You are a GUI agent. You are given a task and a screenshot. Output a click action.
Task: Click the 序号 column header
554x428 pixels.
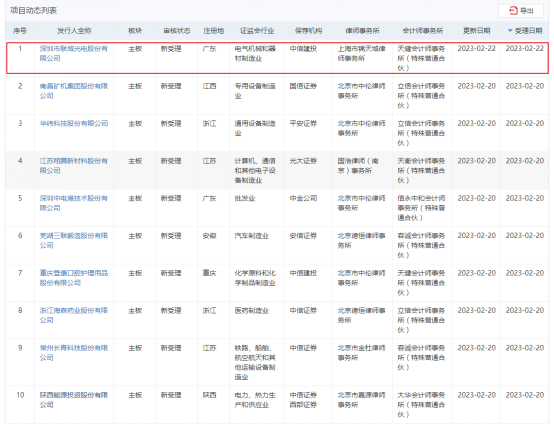click(20, 31)
